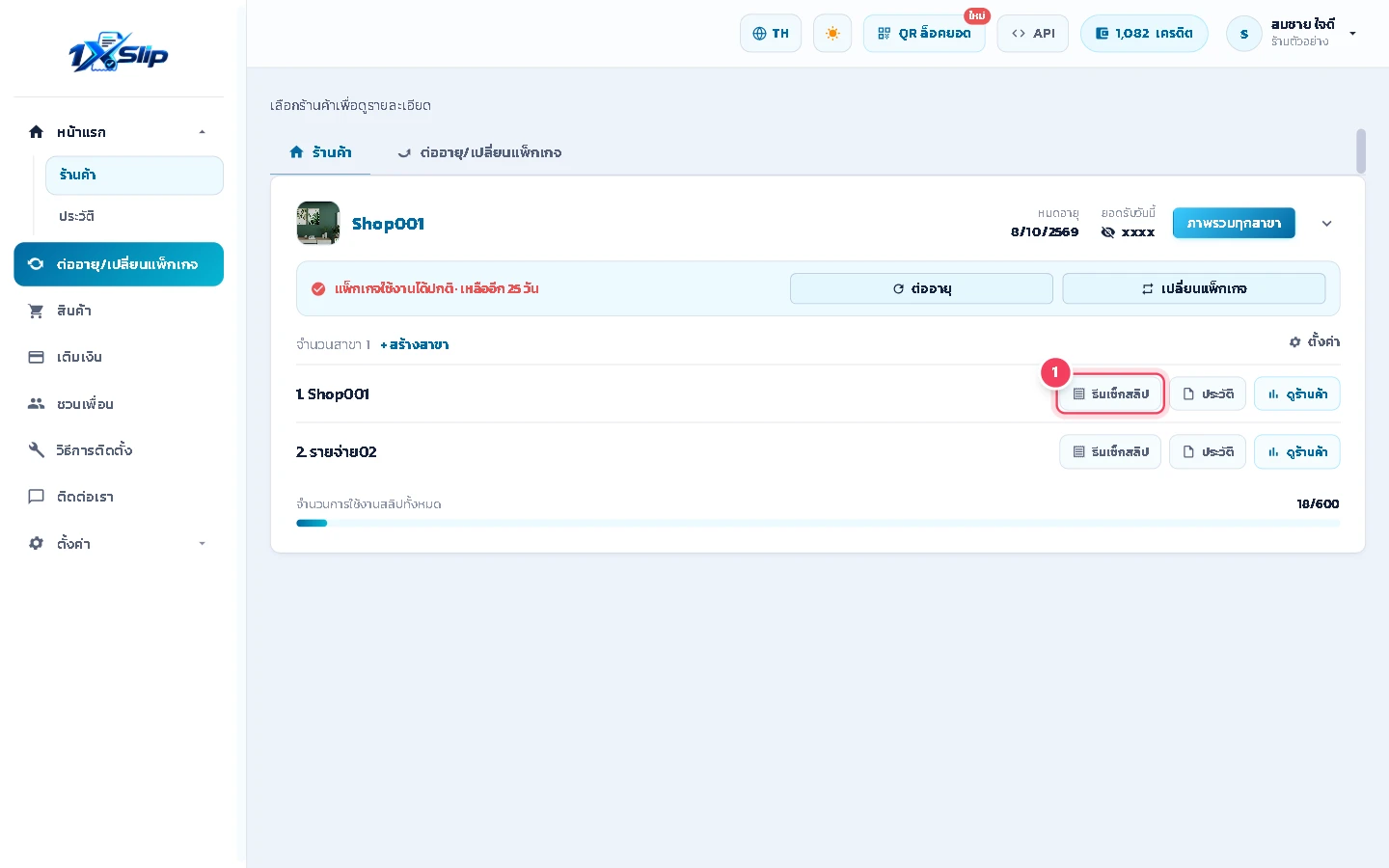Open ตั้งค่า settings for branches

click(x=1315, y=342)
